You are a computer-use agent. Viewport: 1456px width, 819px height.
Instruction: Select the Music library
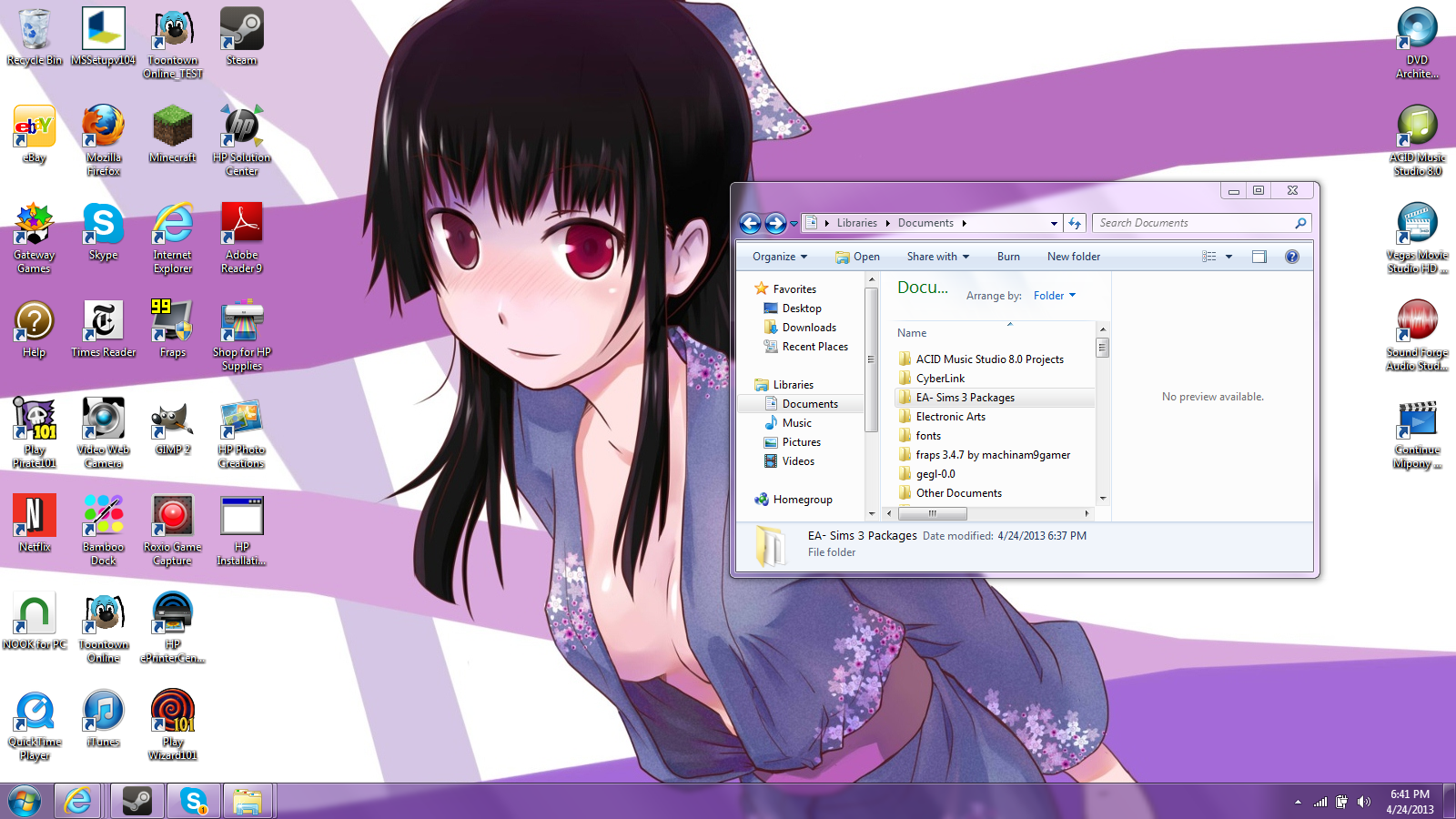796,423
